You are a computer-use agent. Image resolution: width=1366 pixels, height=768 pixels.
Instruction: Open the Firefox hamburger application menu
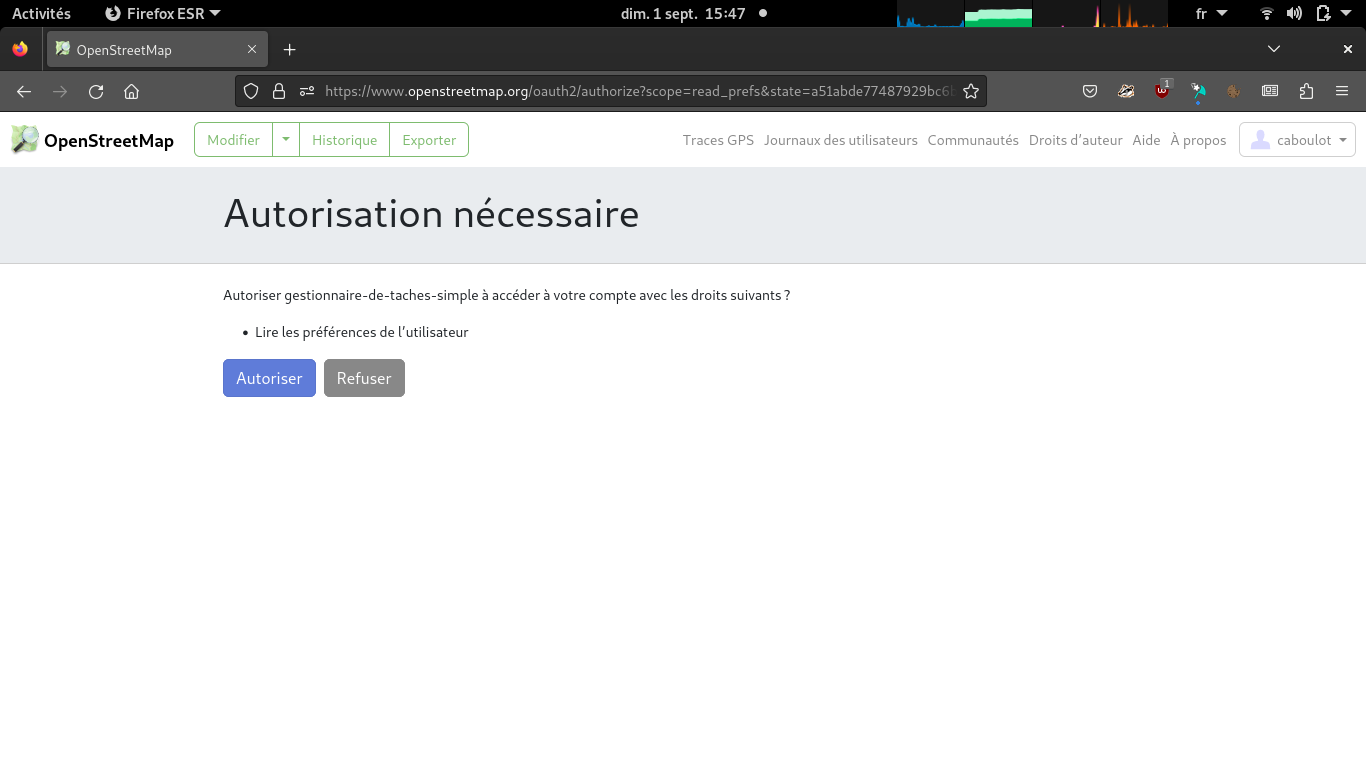tap(1342, 91)
